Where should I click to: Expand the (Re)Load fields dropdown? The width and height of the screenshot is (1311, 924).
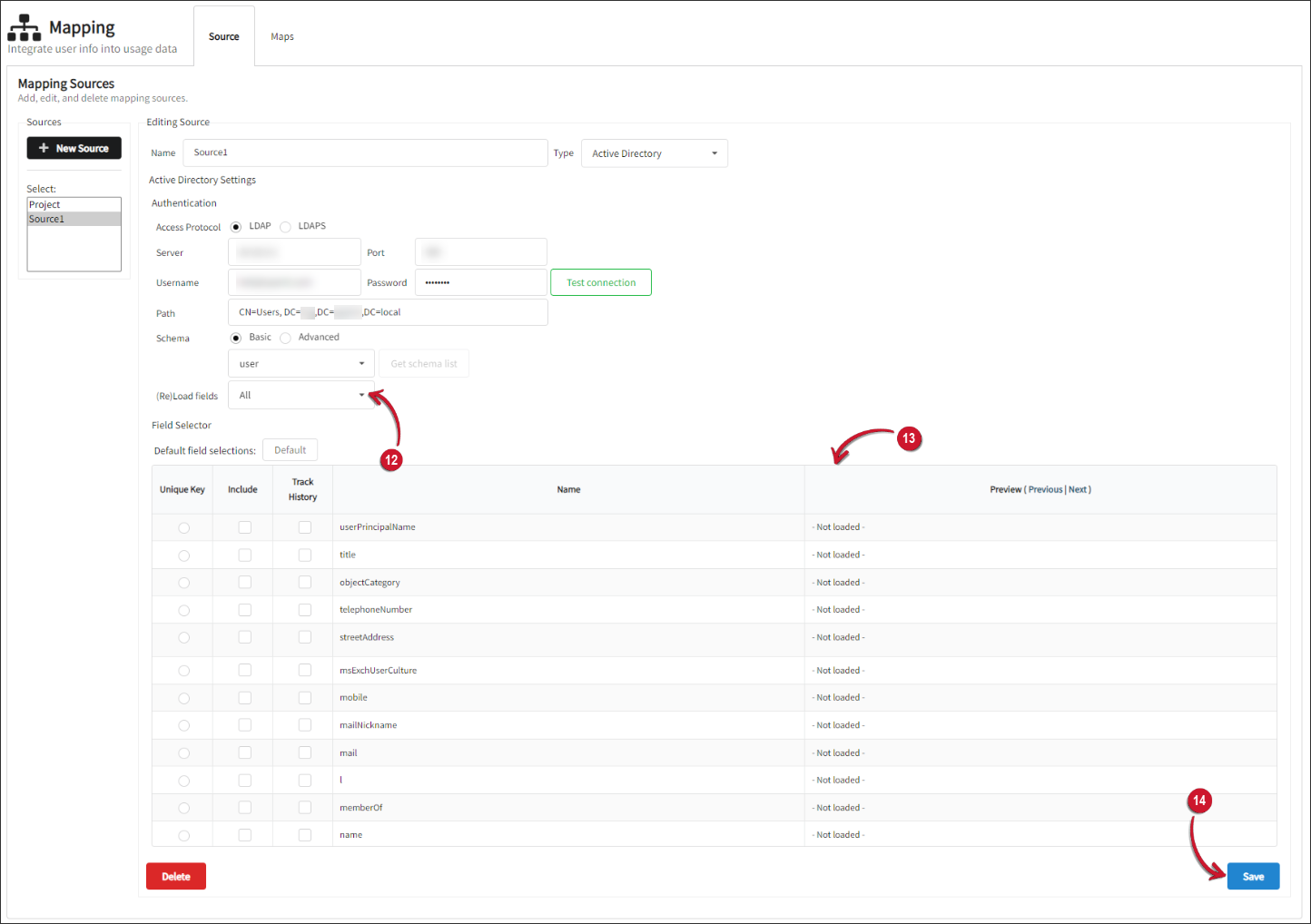pyautogui.click(x=302, y=395)
